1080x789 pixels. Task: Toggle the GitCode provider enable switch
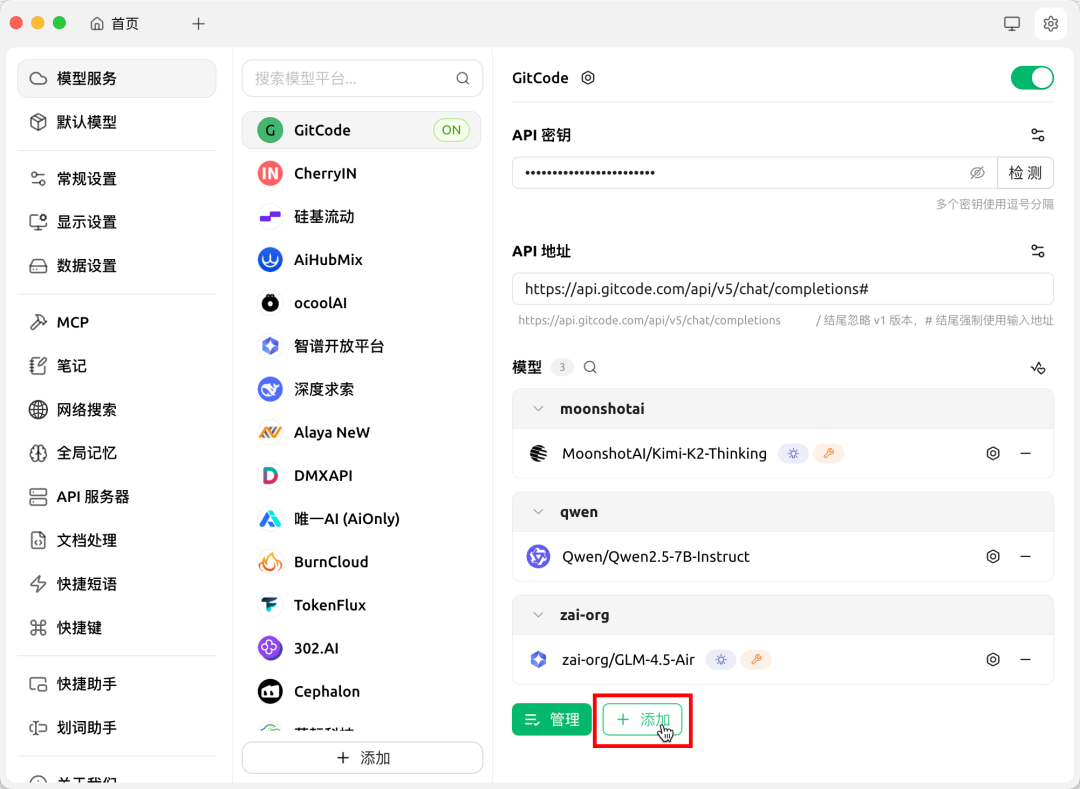click(1032, 78)
